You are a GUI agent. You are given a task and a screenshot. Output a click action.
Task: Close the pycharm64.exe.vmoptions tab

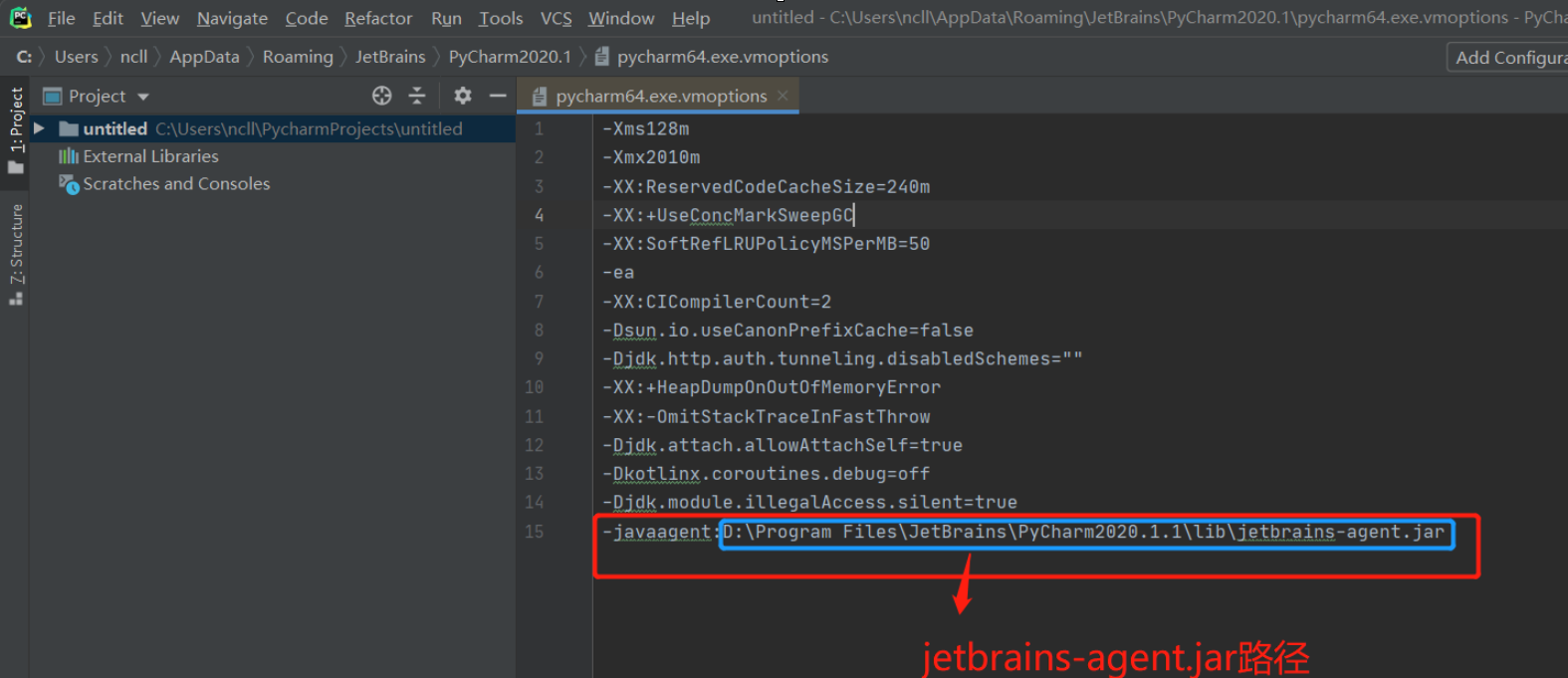point(783,96)
